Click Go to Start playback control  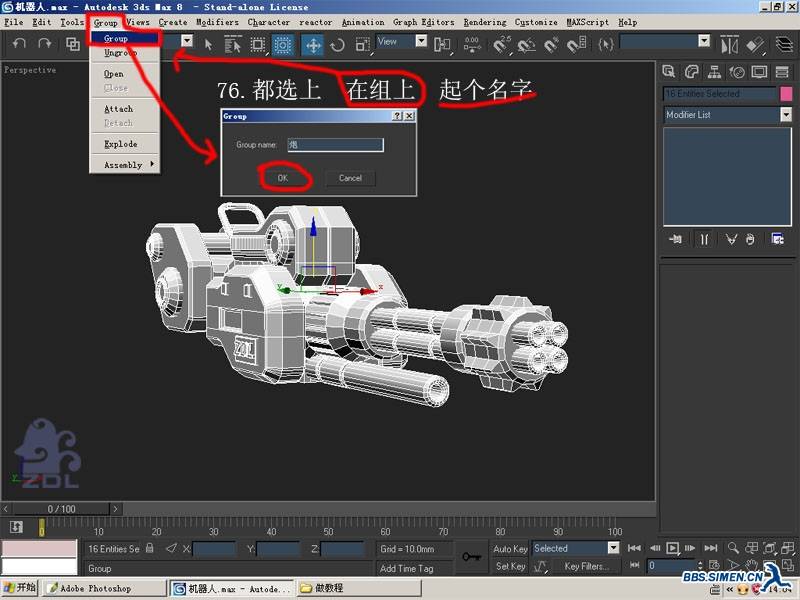coord(635,548)
